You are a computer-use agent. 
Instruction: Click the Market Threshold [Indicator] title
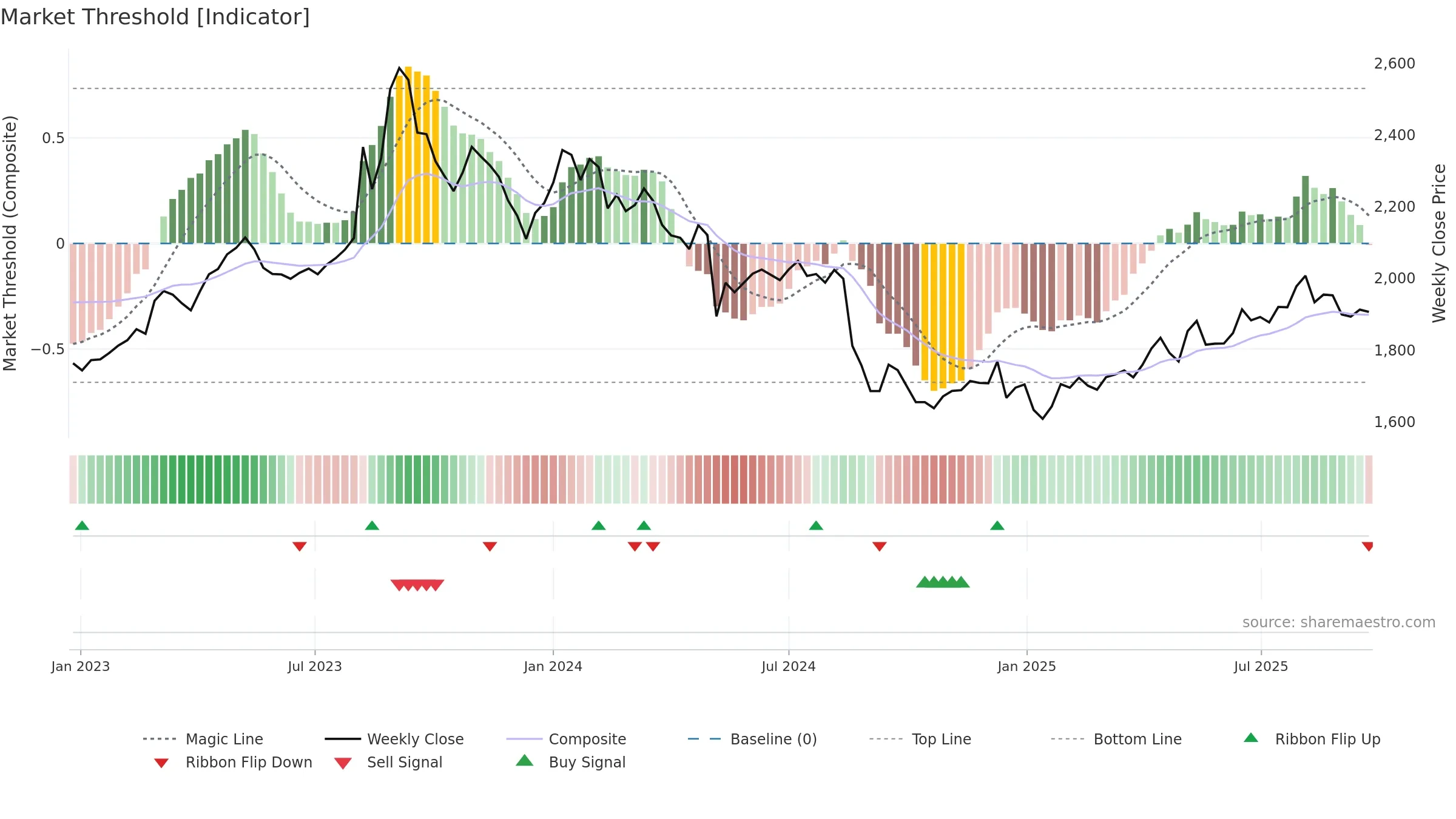(x=155, y=17)
